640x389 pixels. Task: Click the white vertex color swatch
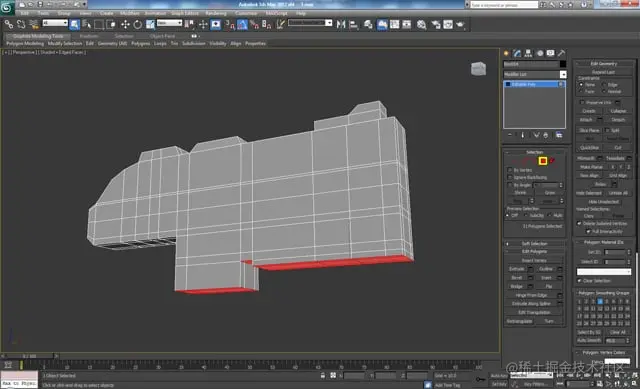coord(617,360)
